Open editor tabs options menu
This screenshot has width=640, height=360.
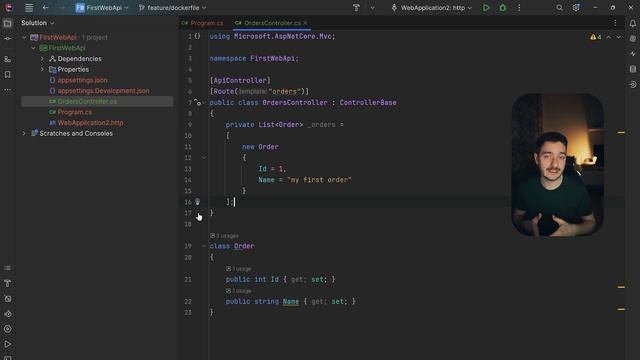tap(615, 23)
